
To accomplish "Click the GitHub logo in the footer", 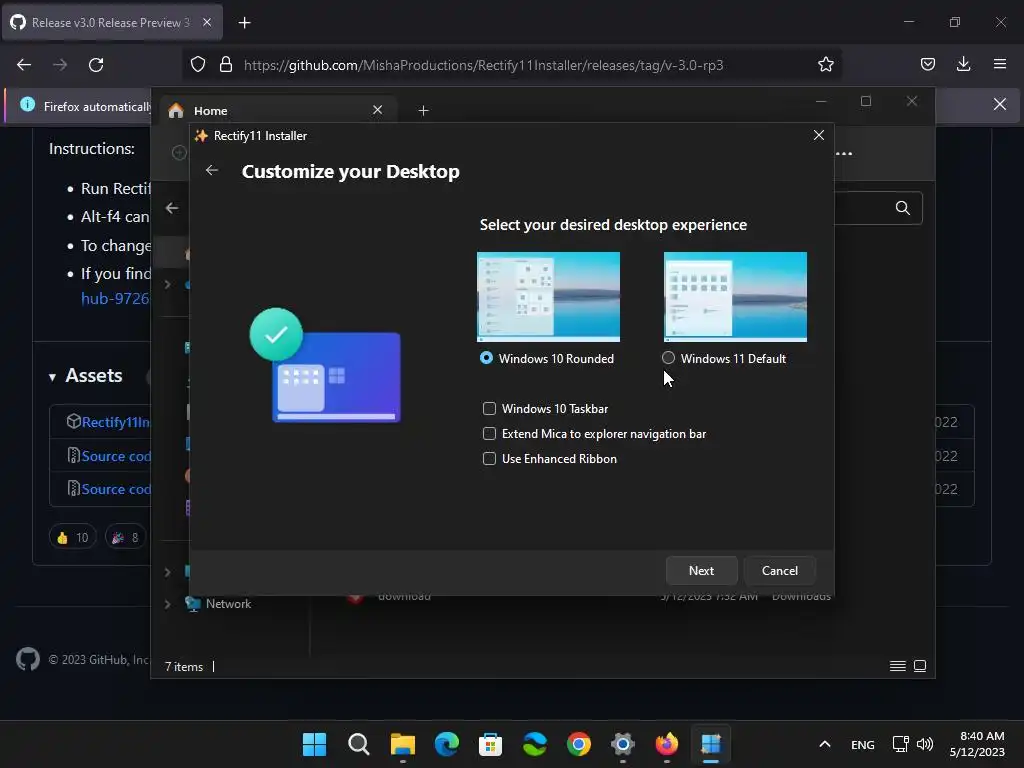I will click(x=28, y=660).
